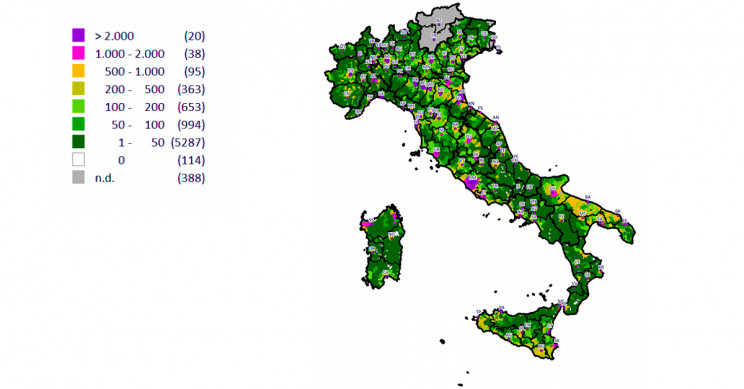Select the '200 - 500' legend label

point(135,89)
